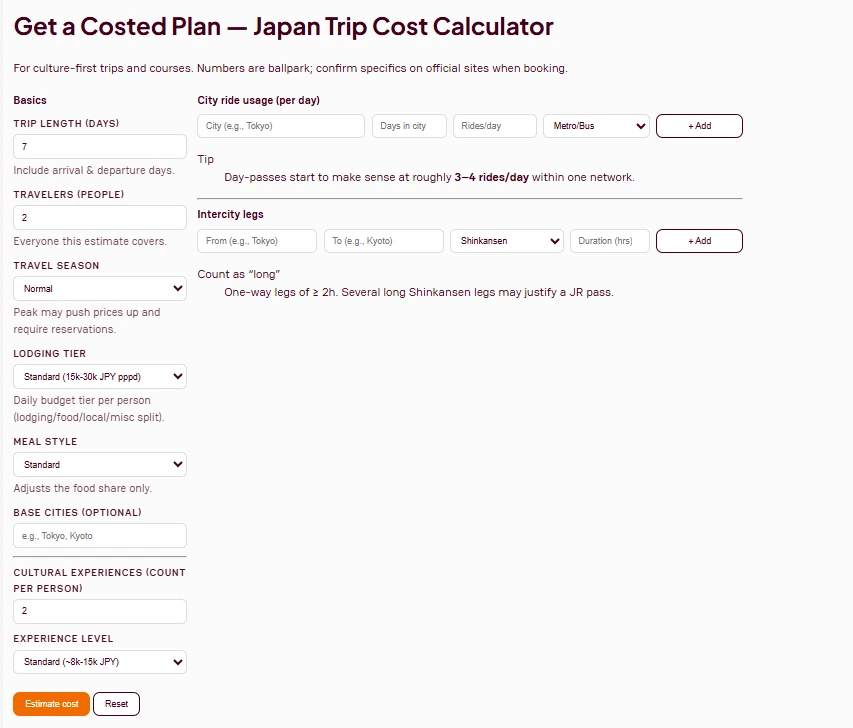The width and height of the screenshot is (853, 728).
Task: Open the Metro/Bus transport mode dropdown
Action: point(596,125)
